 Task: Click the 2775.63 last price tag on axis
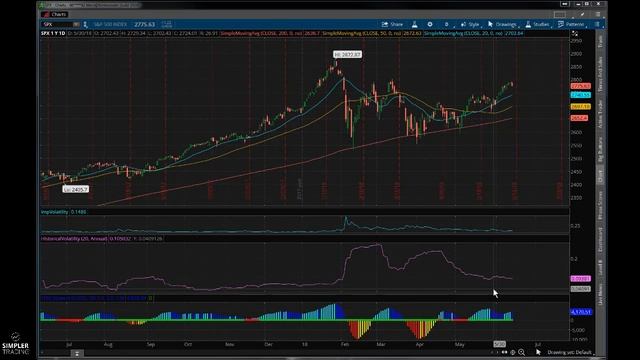580,86
